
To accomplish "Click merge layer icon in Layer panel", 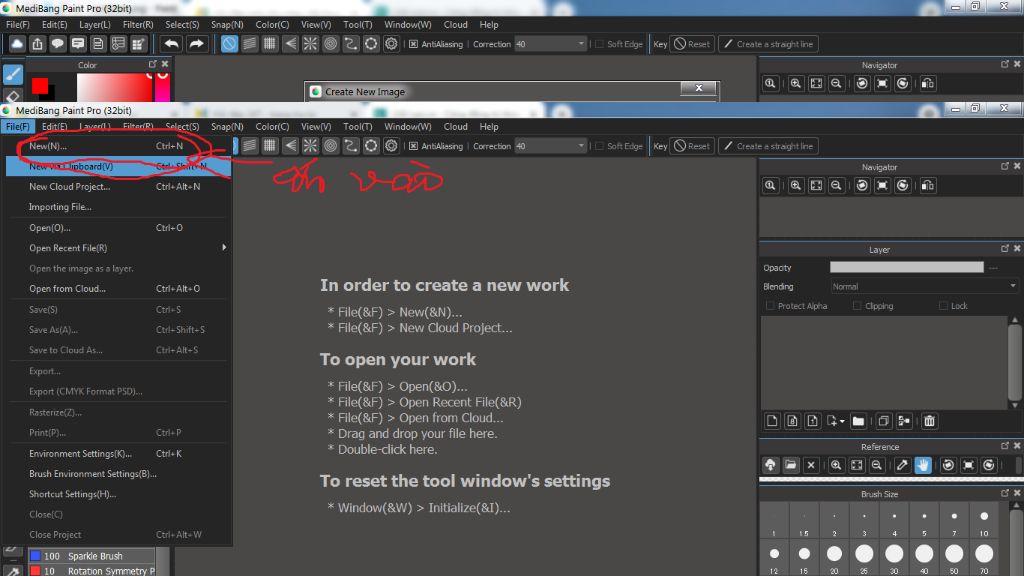I will coord(904,421).
